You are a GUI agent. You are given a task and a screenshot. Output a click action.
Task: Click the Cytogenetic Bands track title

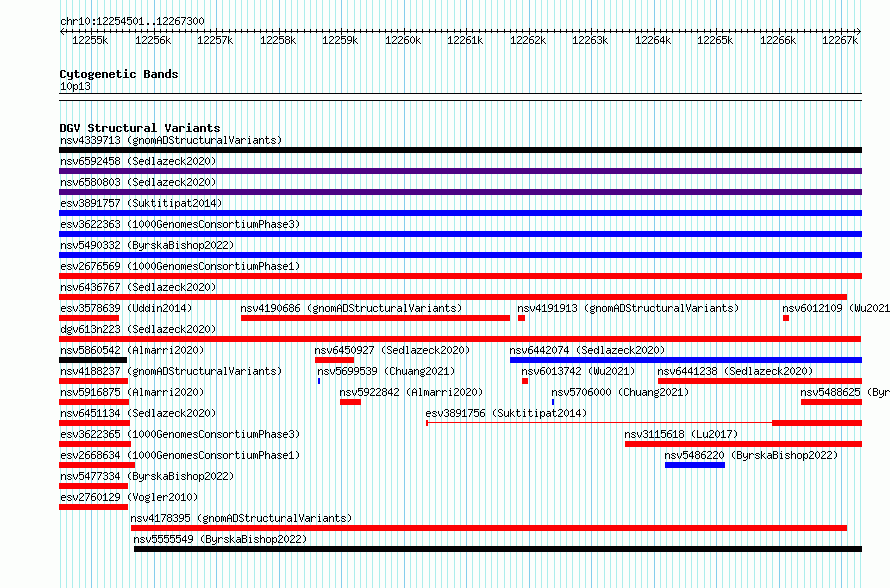pos(119,74)
